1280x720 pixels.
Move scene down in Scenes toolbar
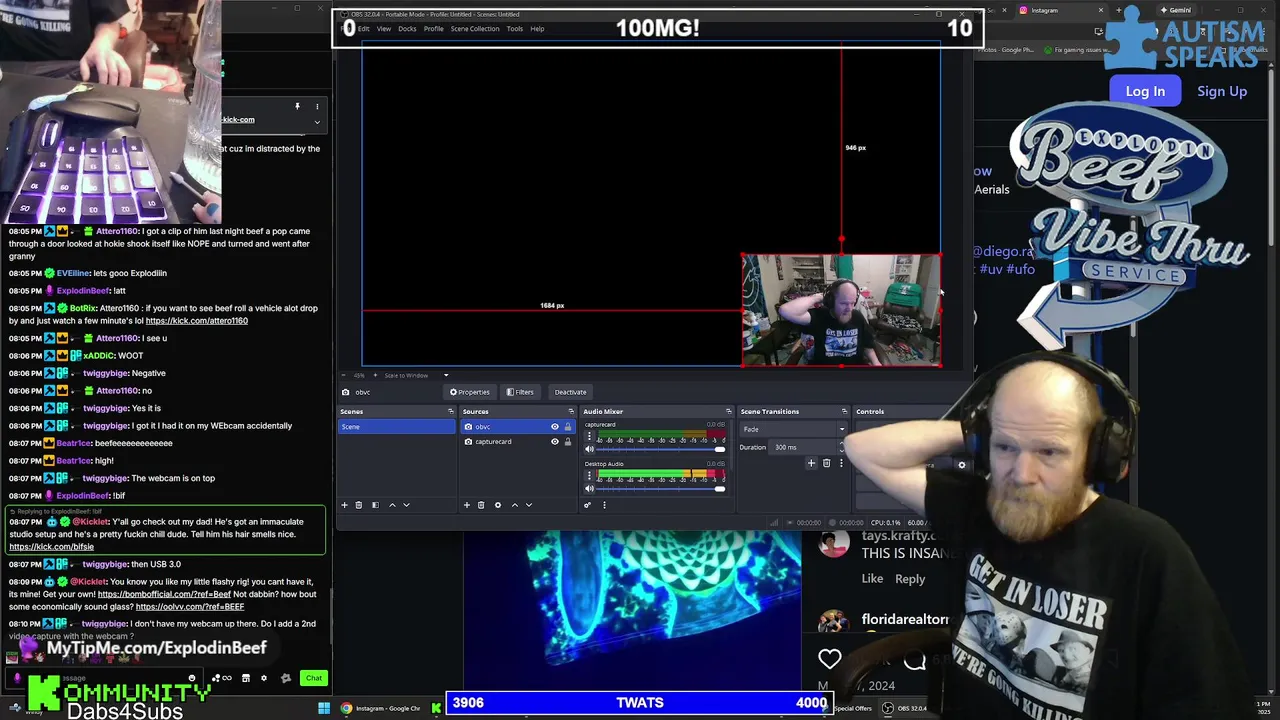coord(406,505)
